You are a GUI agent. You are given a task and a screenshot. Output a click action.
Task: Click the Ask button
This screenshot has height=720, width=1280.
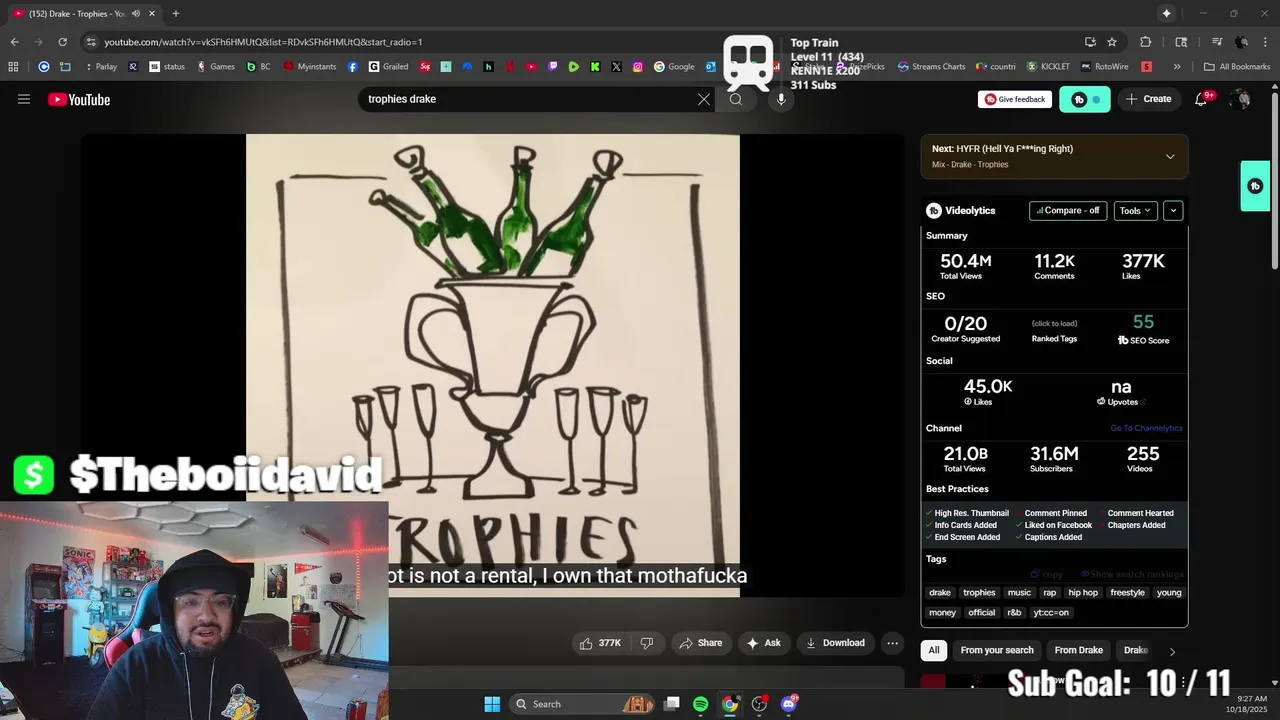(x=763, y=643)
